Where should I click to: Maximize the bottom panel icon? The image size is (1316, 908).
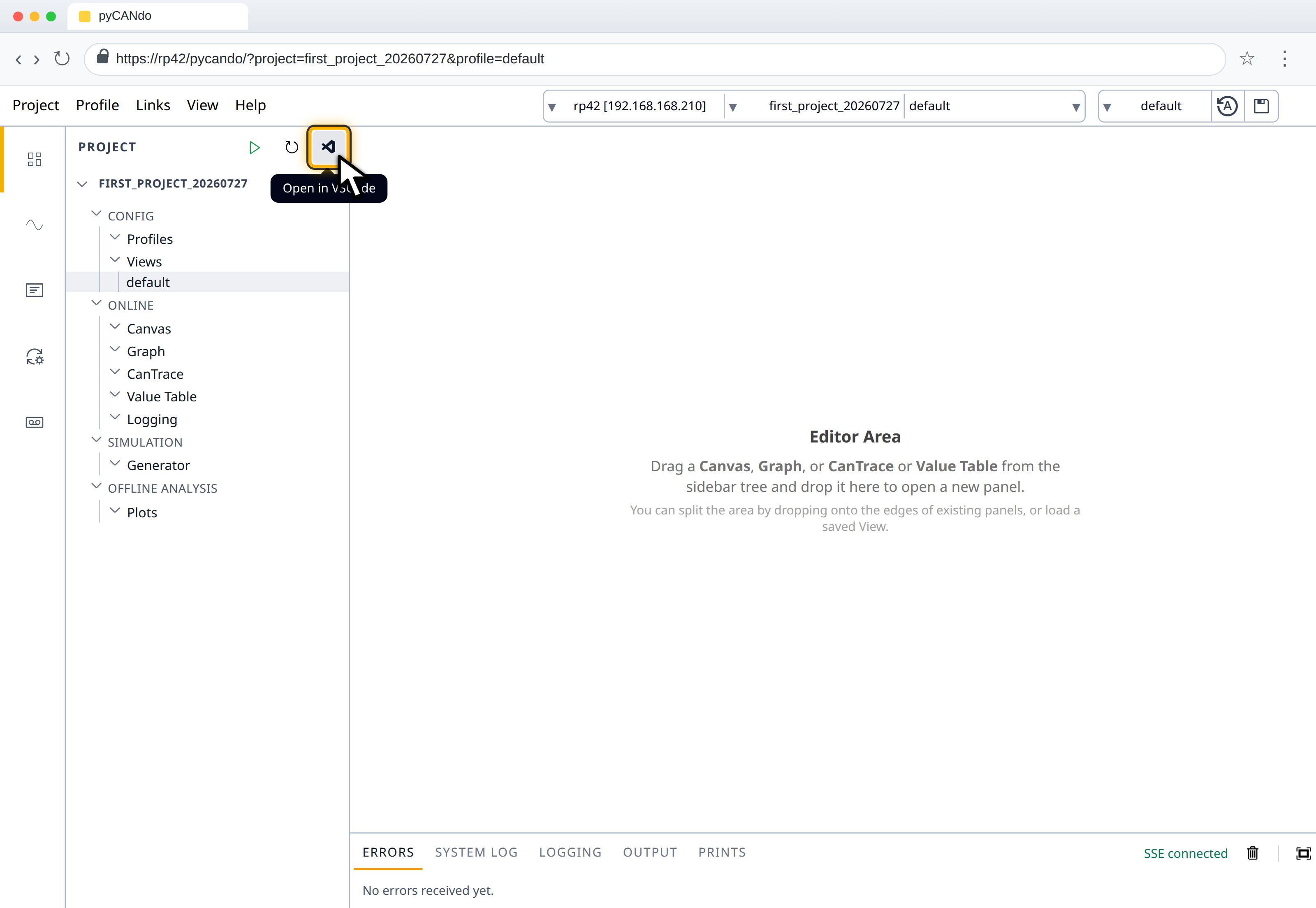tap(1303, 853)
